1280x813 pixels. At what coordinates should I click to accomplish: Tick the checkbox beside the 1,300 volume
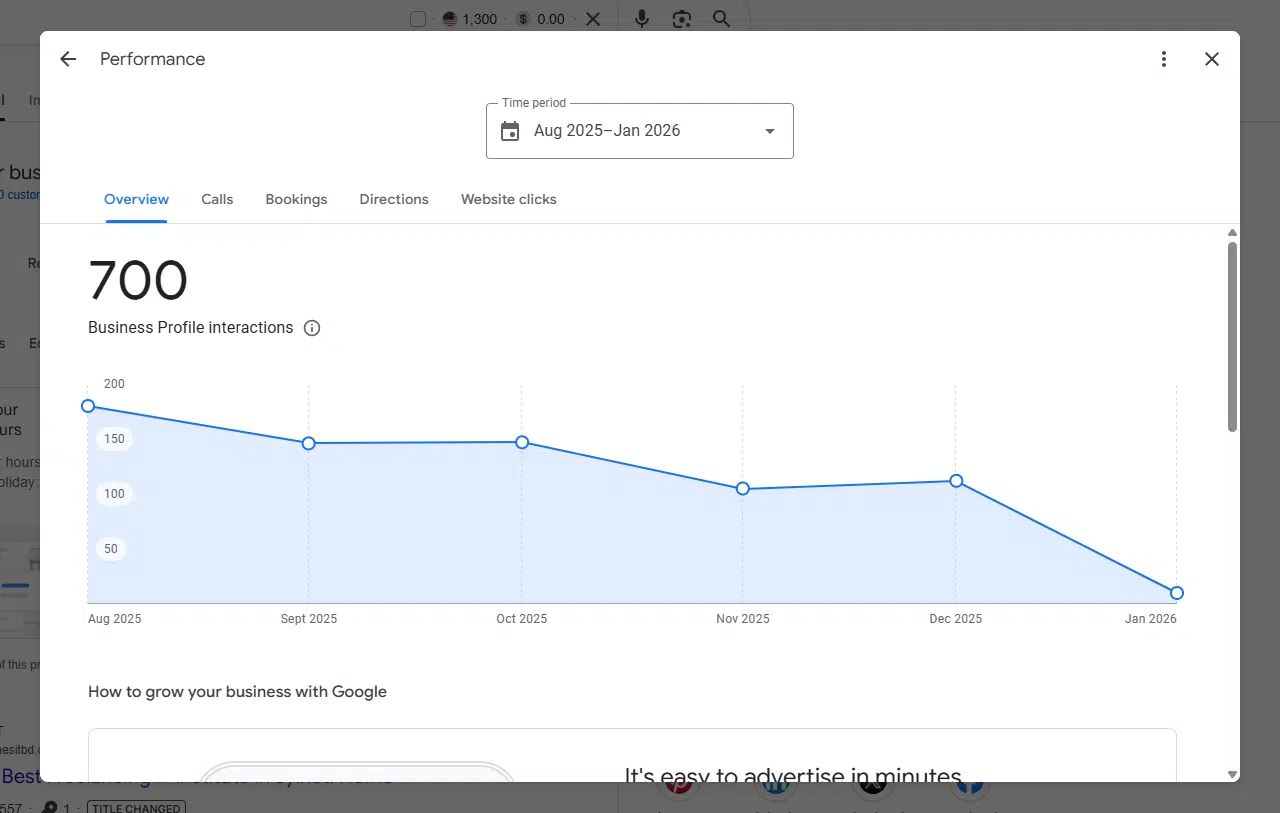(418, 19)
